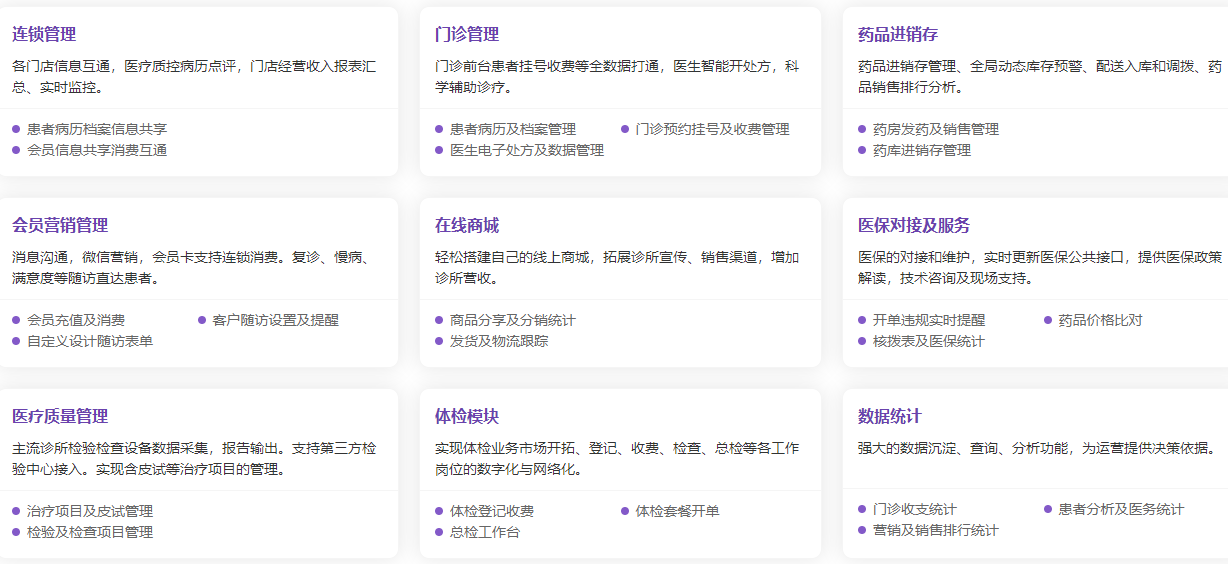The image size is (1228, 564).
Task: Open the 体检模块 card heading
Action: [x=467, y=417]
